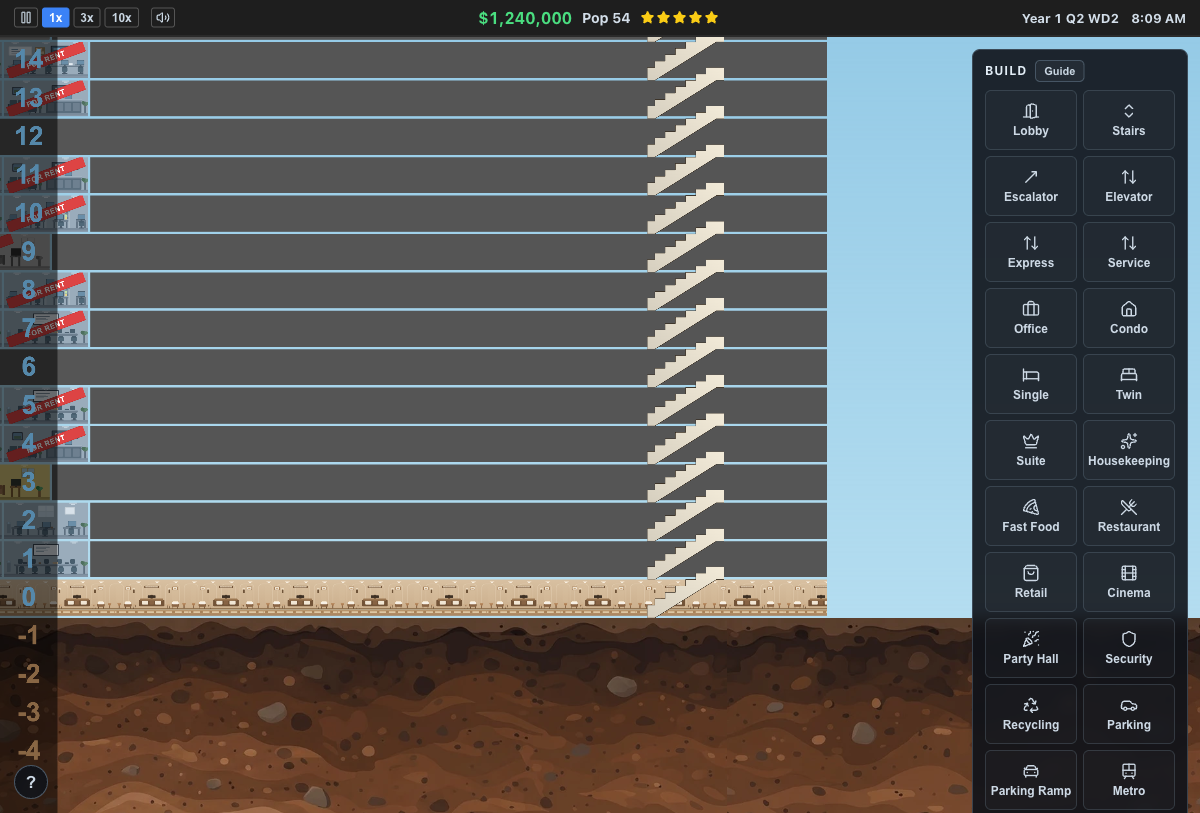
Task: Pause the game simulation
Action: click(26, 18)
